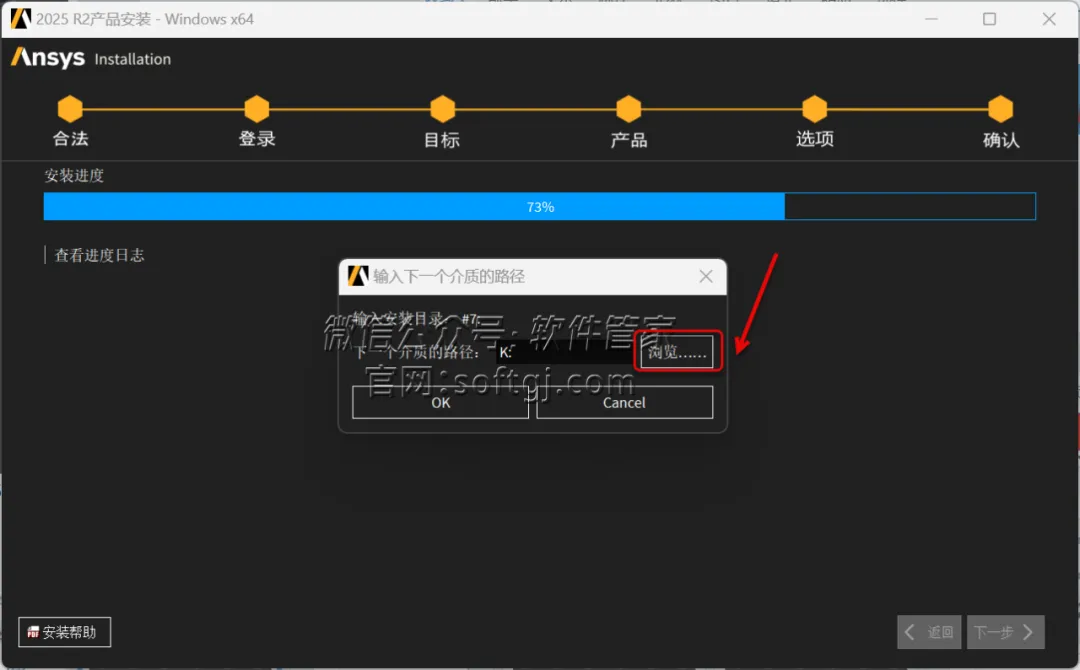Viewport: 1080px width, 670px height.
Task: Select the 产品 step hexagon
Action: (628, 108)
